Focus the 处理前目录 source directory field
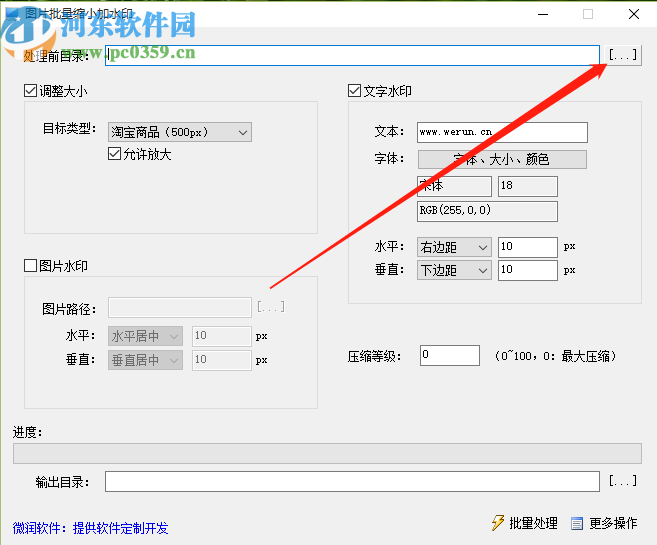Screen dimensions: 657x545 352,55
